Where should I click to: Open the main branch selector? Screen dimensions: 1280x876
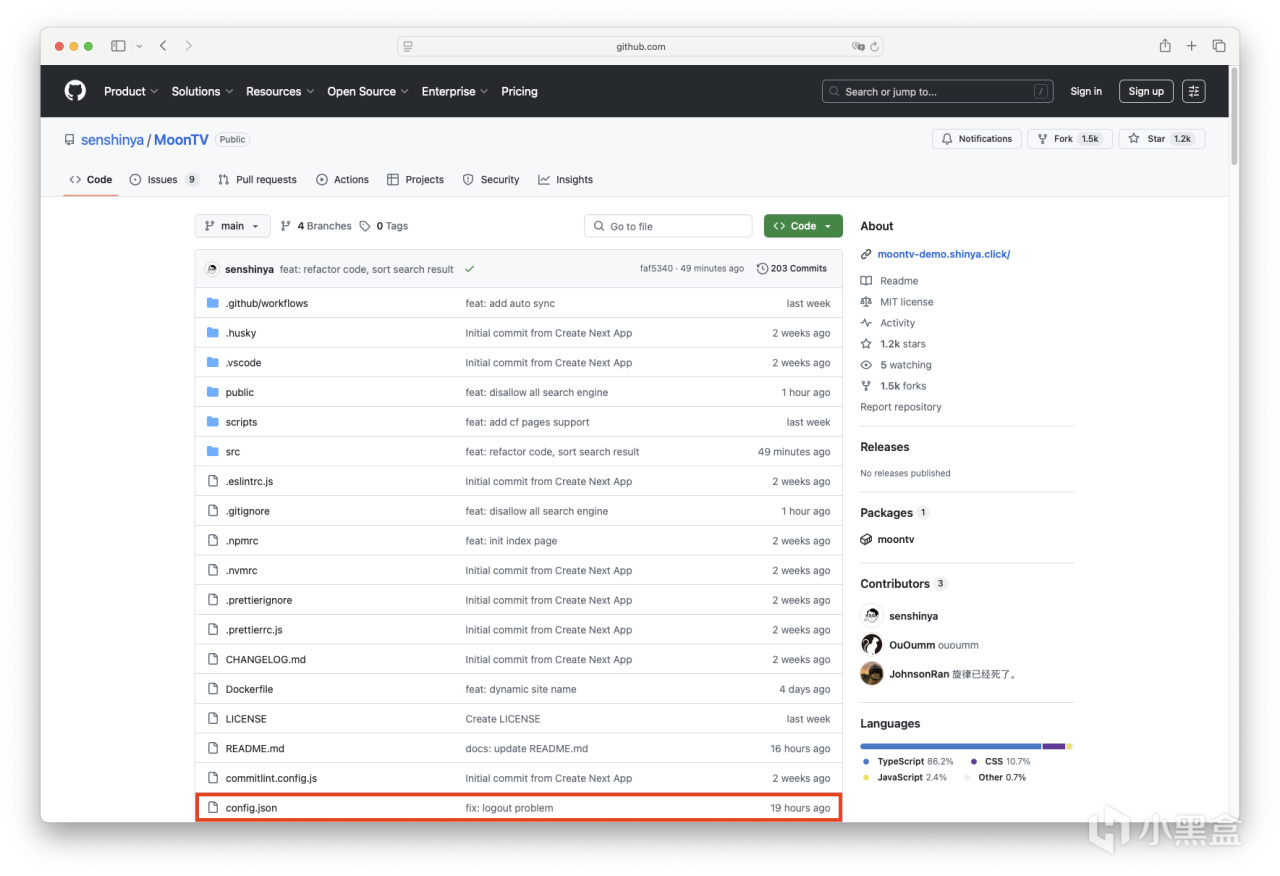point(232,226)
